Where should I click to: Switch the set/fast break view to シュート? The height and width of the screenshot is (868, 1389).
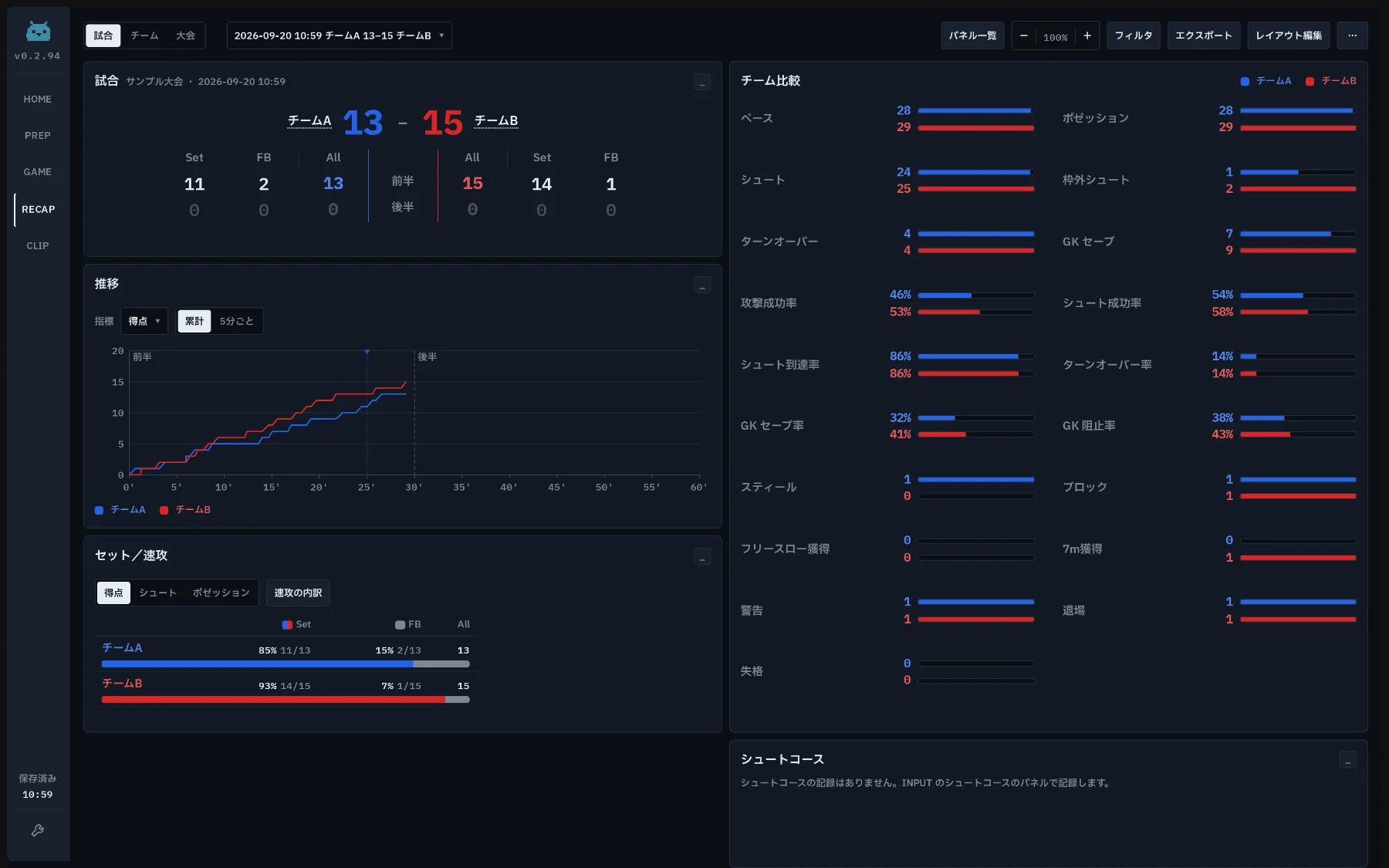click(x=158, y=593)
